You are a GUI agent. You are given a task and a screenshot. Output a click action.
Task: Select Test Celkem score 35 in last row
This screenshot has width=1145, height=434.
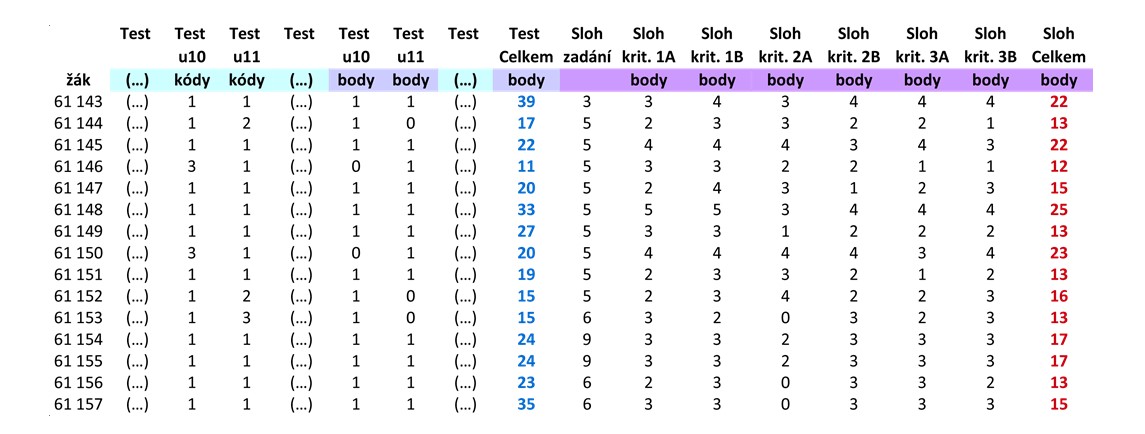click(526, 404)
